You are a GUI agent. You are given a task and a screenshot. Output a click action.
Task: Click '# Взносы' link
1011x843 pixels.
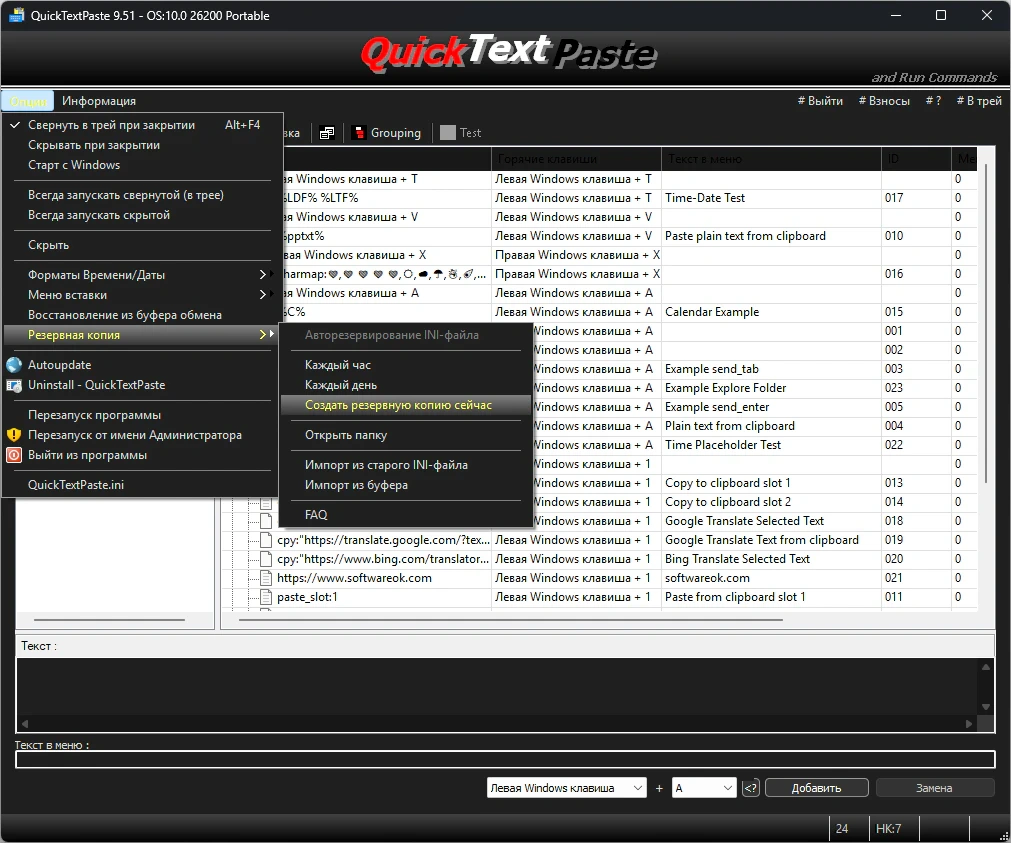click(884, 101)
